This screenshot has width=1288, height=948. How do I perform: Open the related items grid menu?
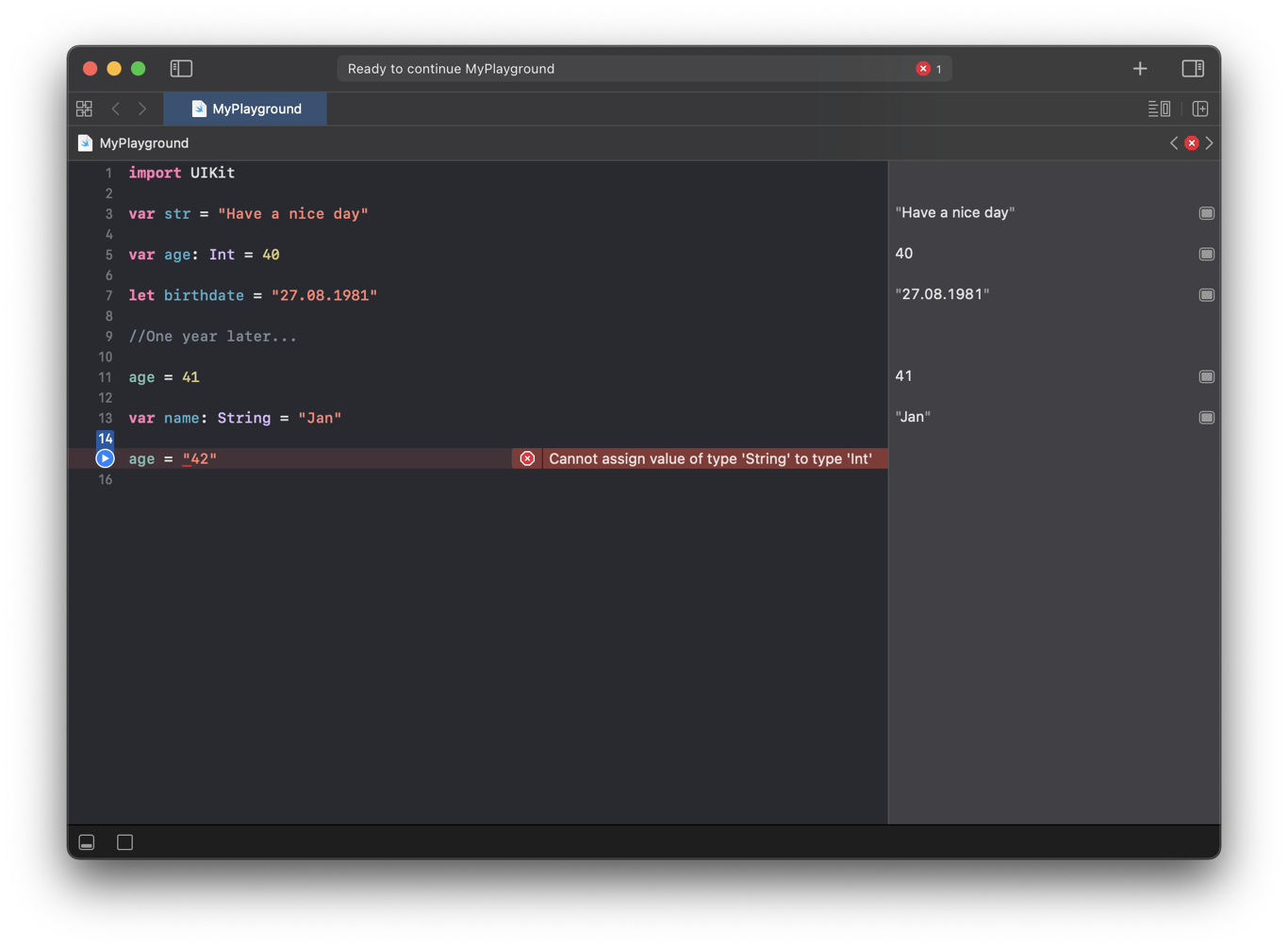point(84,108)
